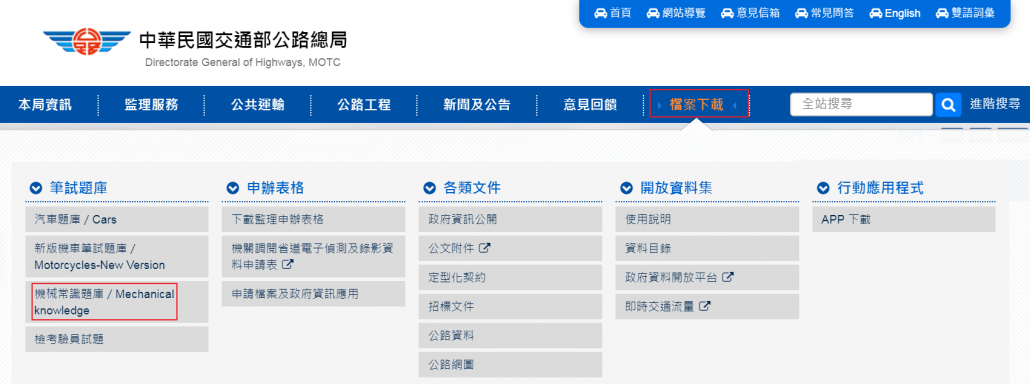1030x384 pixels.
Task: Click the 筆試題庫 heading
Action: coord(78,188)
